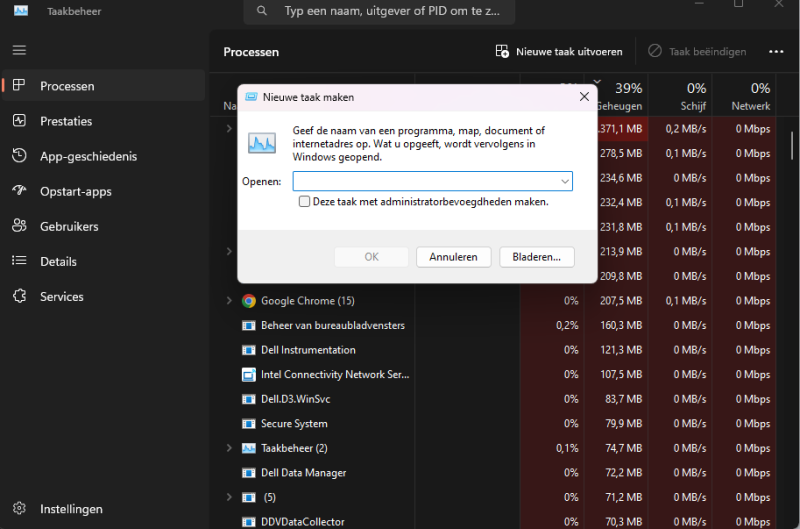
Task: Click the hamburger navigation menu icon
Action: pyautogui.click(x=19, y=50)
